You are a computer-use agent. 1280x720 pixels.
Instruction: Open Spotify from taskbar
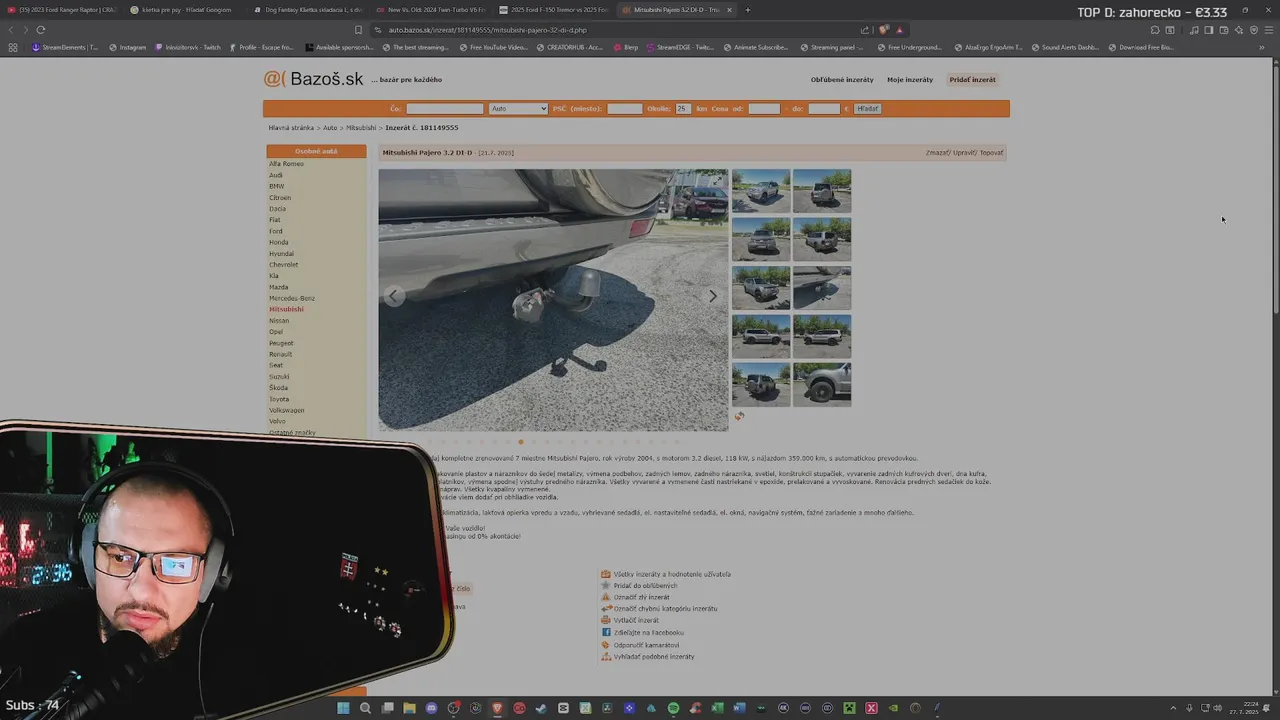[x=673, y=708]
